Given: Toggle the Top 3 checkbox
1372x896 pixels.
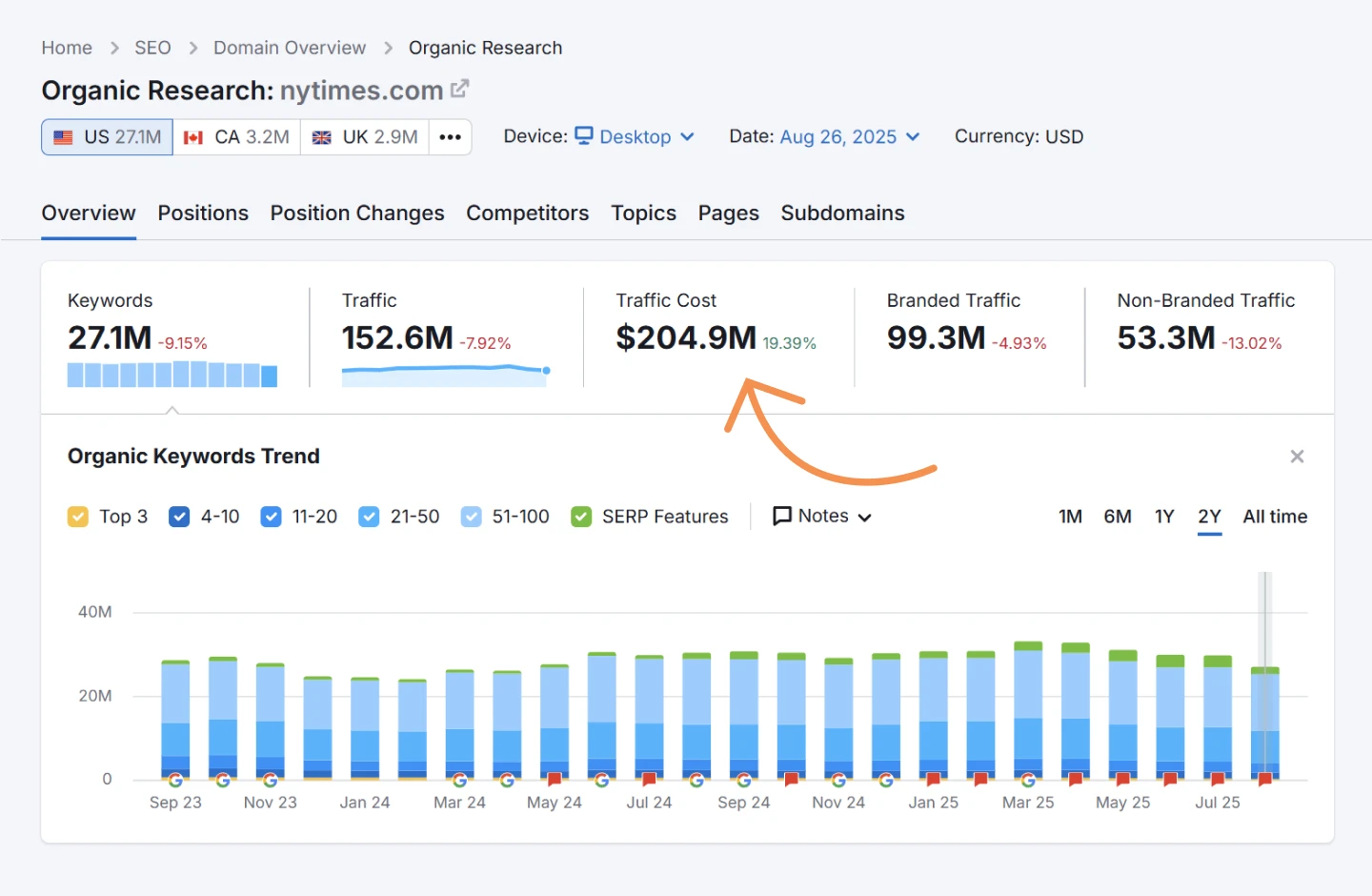Looking at the screenshot, I should (78, 517).
